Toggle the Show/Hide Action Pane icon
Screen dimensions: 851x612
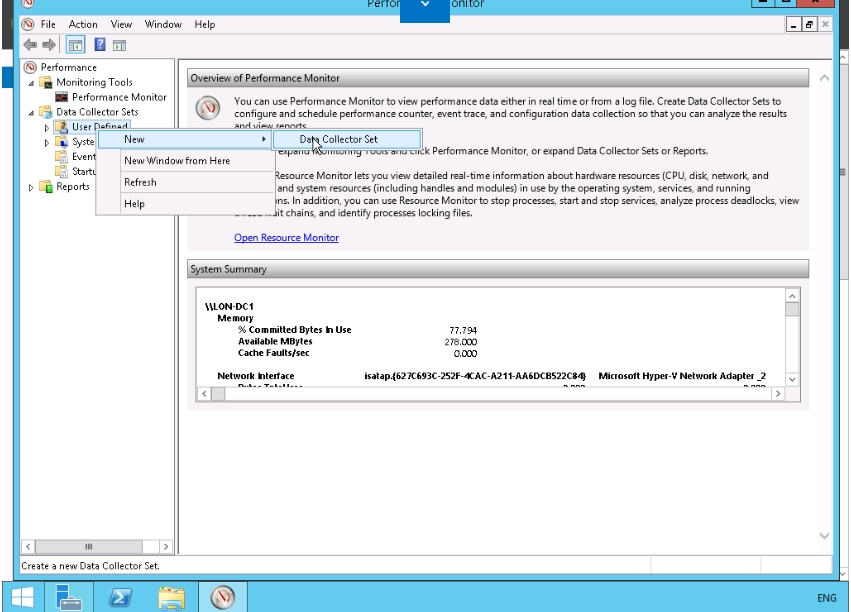(120, 45)
